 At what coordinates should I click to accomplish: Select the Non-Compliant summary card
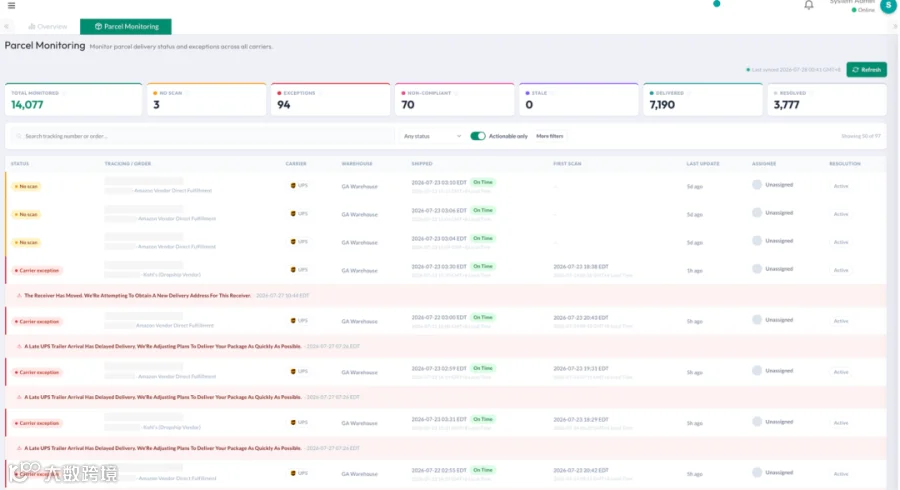[x=455, y=99]
